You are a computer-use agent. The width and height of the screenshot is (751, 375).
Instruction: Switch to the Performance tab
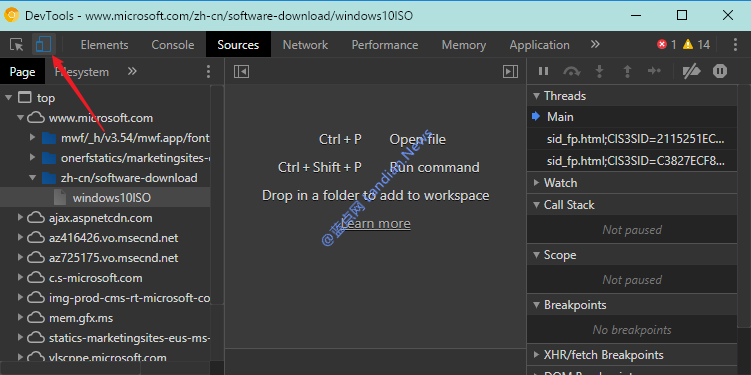tap(385, 45)
